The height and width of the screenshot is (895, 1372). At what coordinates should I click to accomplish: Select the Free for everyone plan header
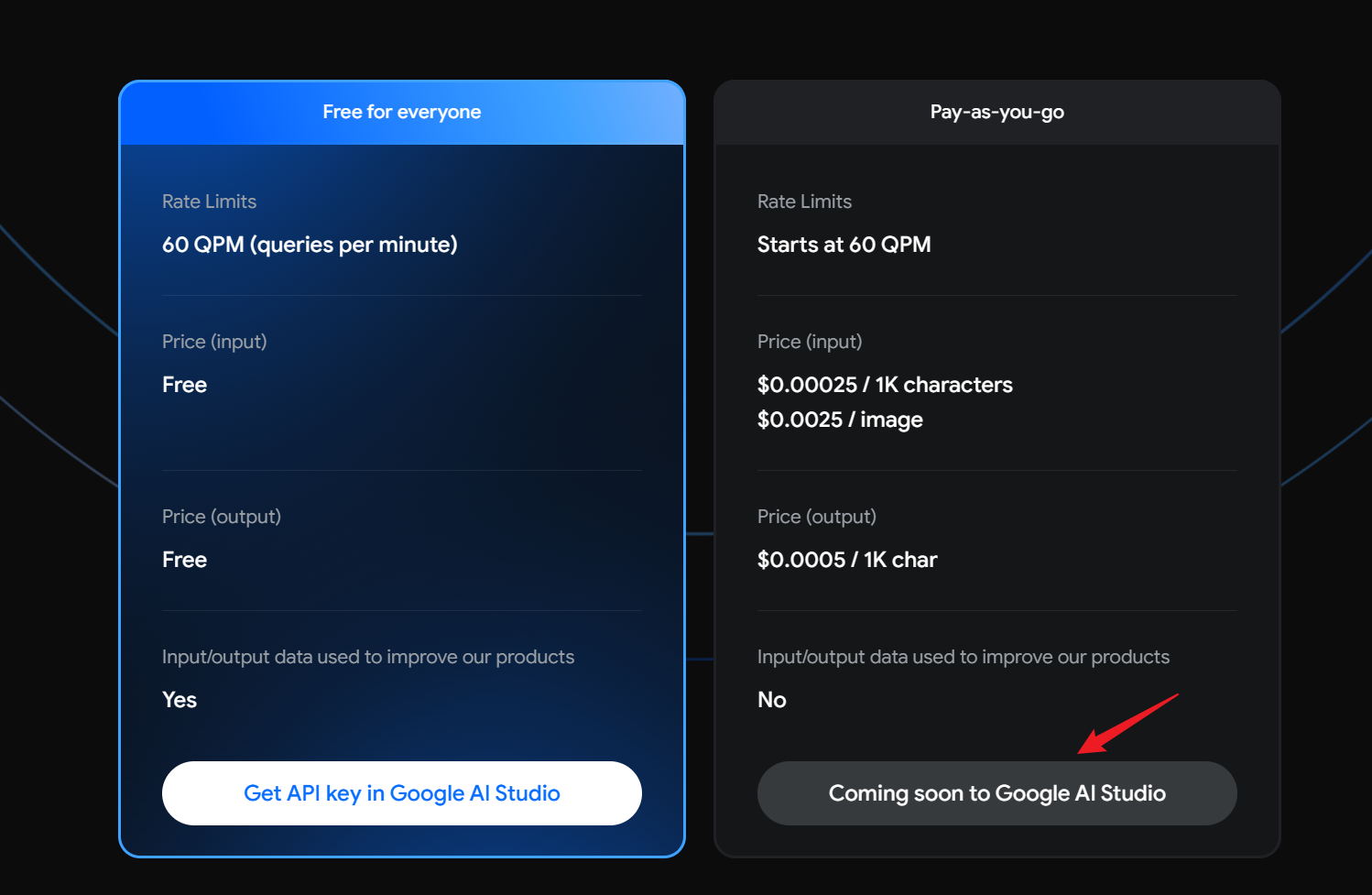click(401, 112)
